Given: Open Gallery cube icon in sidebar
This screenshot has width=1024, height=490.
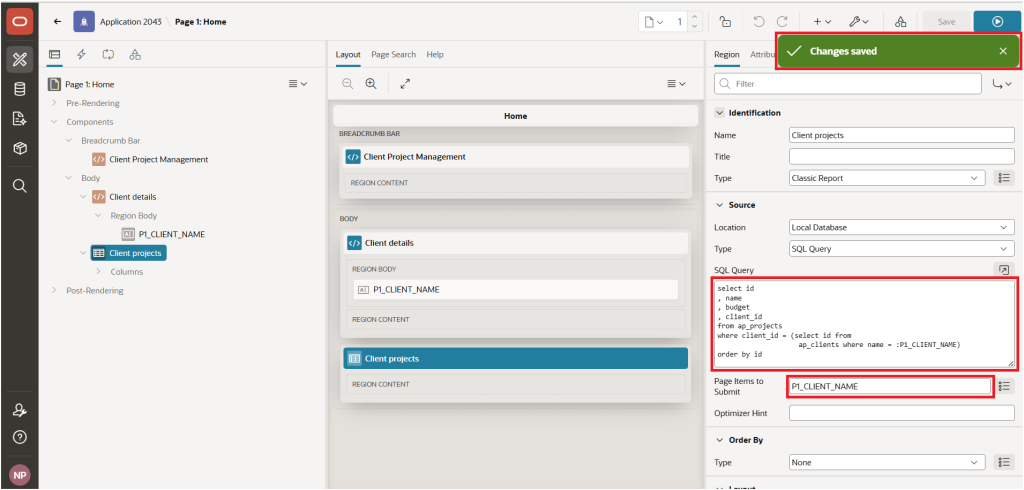Looking at the screenshot, I should coord(20,149).
